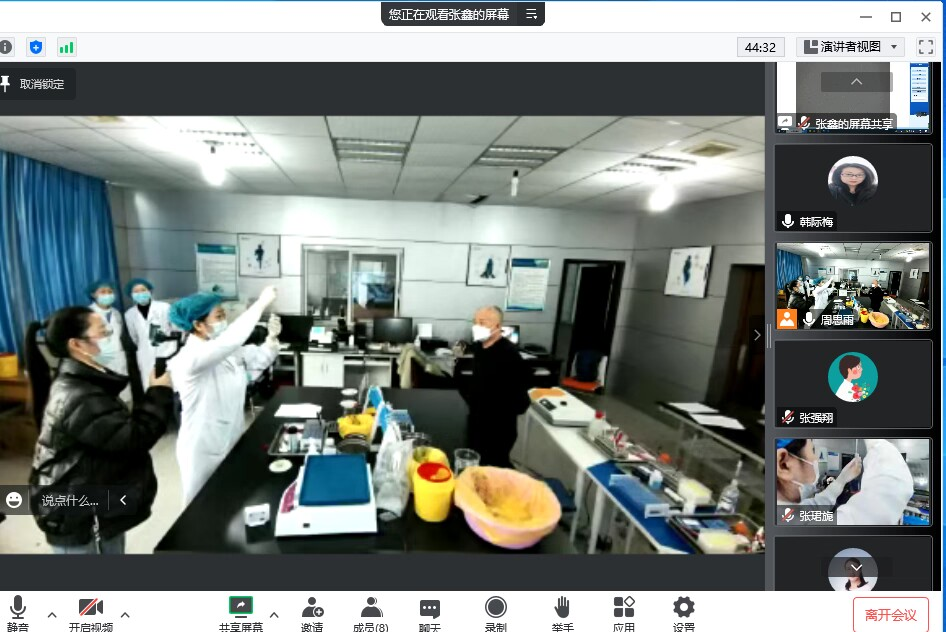Image resolution: width=946 pixels, height=632 pixels.
Task: Open the invite (邀请) icon
Action: point(312,607)
